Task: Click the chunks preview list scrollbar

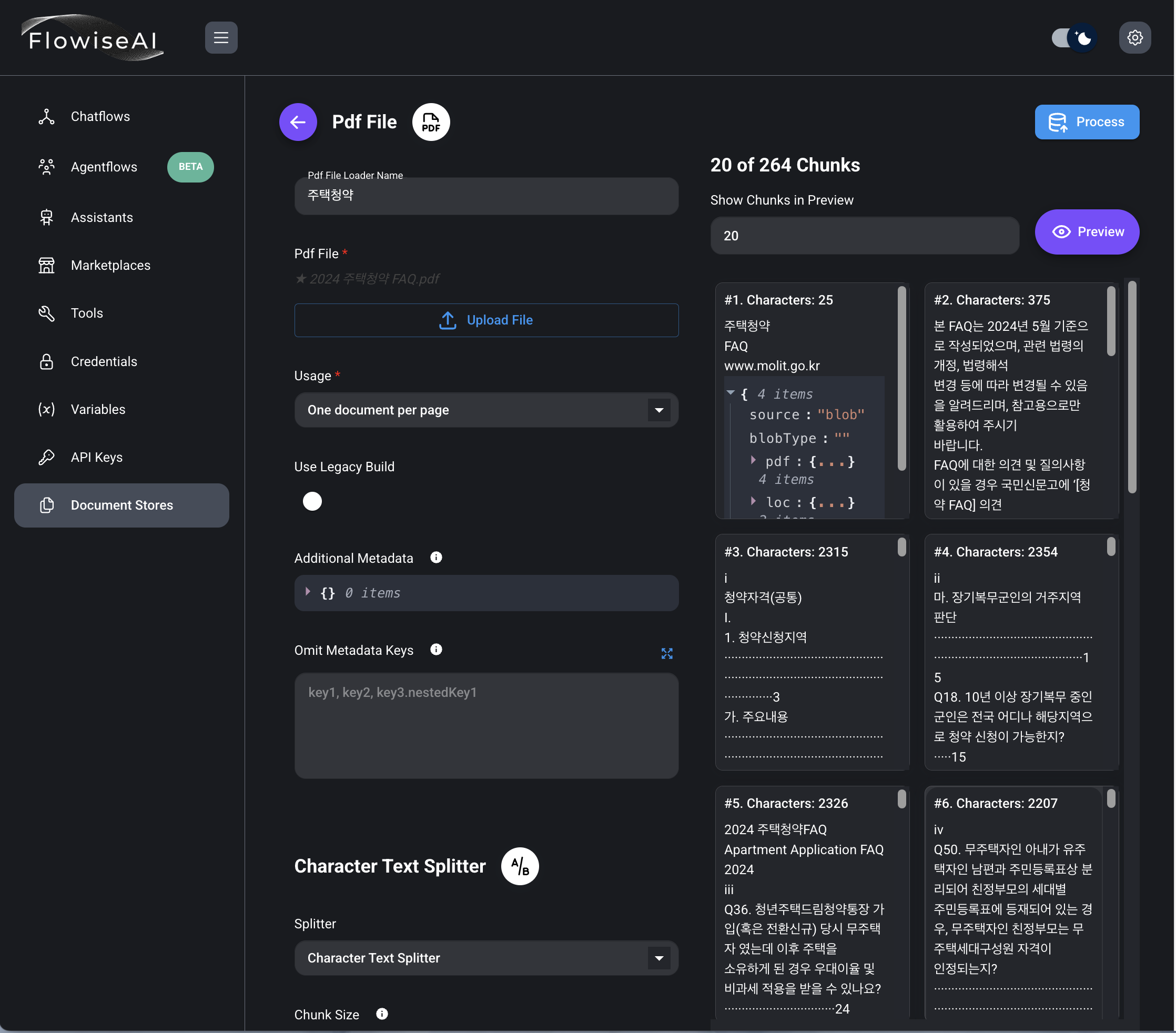Action: 1132,387
